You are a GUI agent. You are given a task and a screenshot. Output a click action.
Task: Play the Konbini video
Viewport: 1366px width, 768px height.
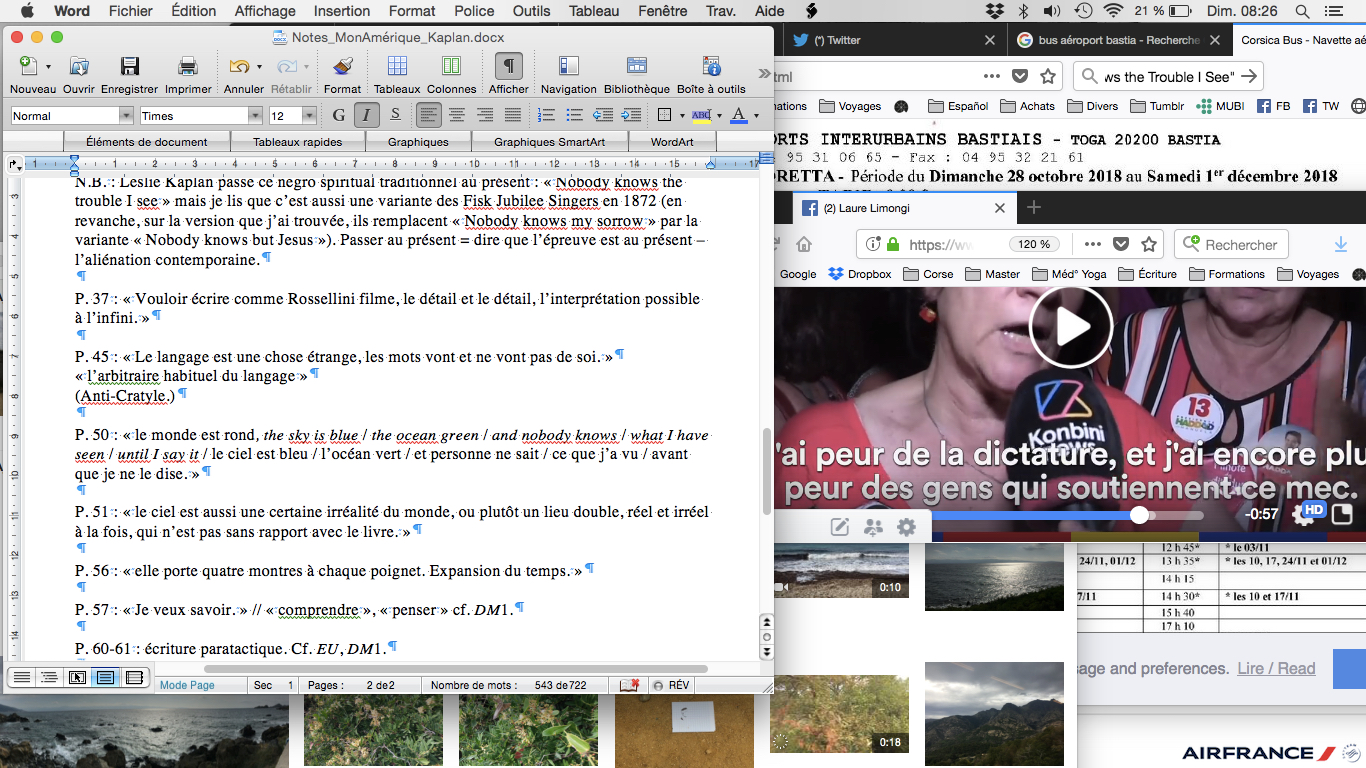1070,327
